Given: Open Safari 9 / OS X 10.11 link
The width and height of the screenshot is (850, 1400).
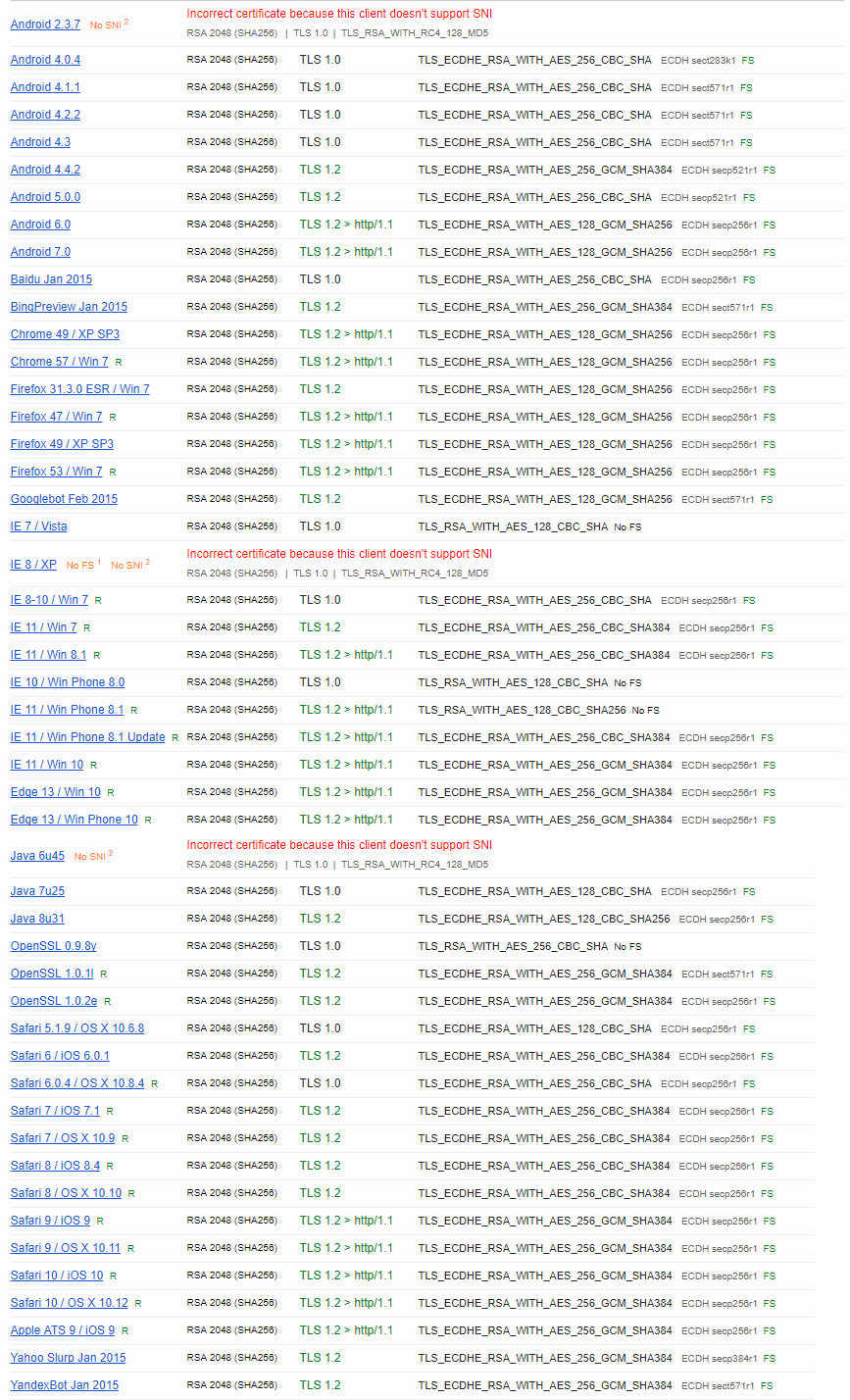Looking at the screenshot, I should coord(66,1248).
